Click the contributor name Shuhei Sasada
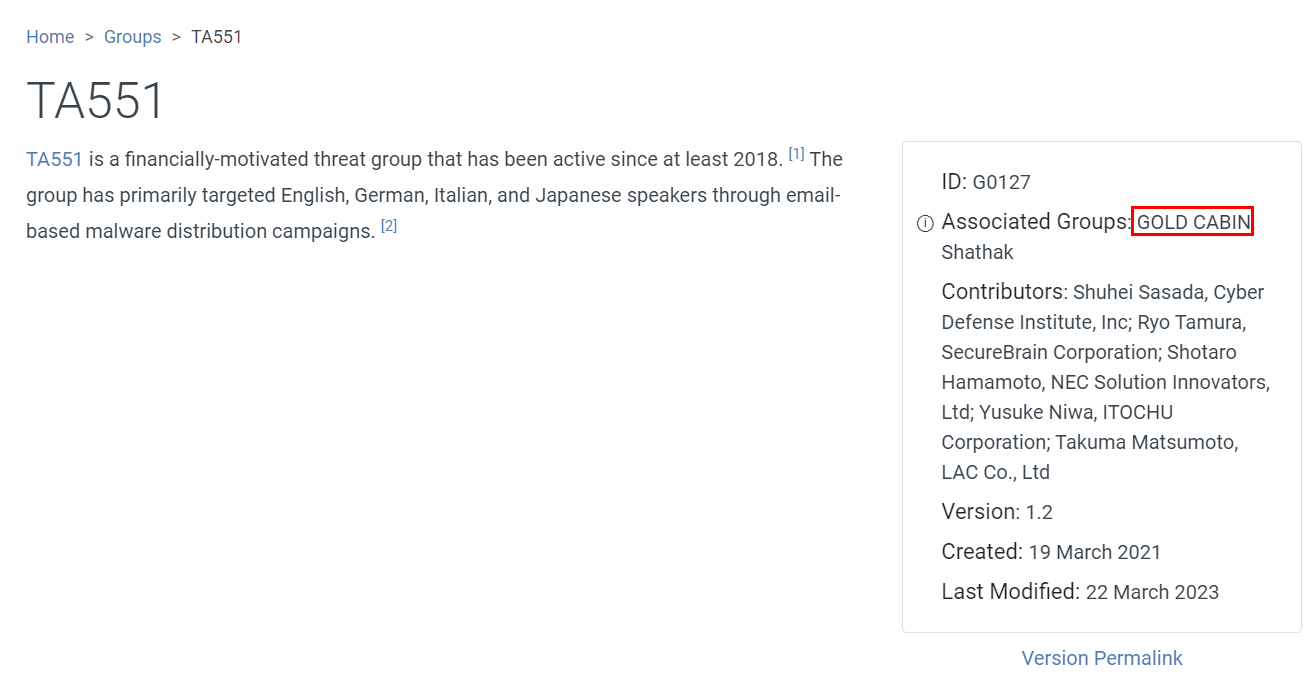This screenshot has height=674, width=1316. click(1137, 292)
